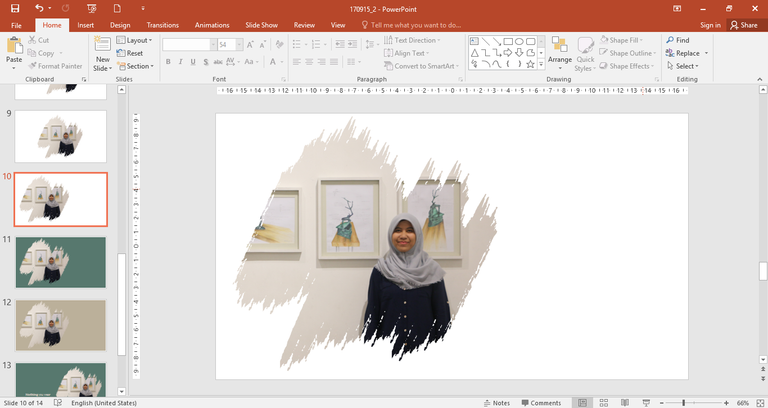Align text right
This screenshot has width=768, height=408.
pos(321,61)
